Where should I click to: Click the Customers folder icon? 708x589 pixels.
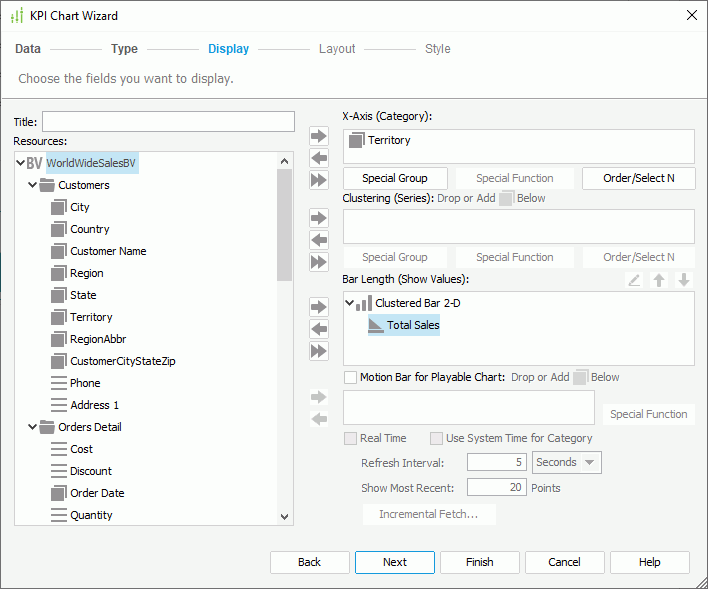pos(47,185)
